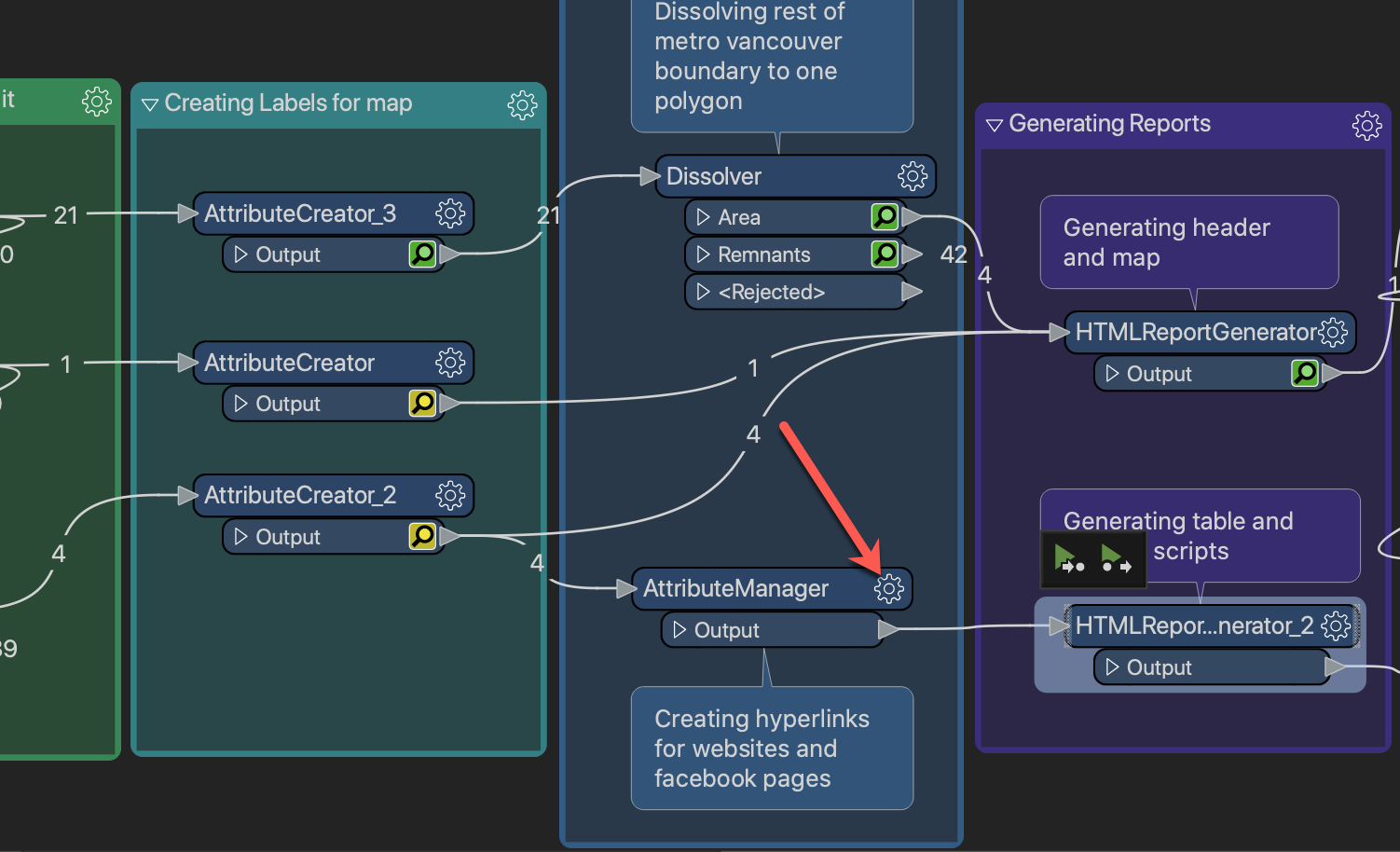
Task: Select the Generating header and map annotation
Action: pyautogui.click(x=1188, y=242)
